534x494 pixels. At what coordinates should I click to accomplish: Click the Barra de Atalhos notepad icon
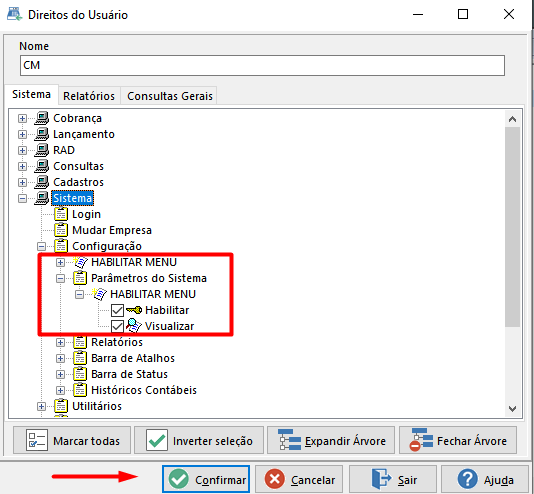click(x=80, y=358)
